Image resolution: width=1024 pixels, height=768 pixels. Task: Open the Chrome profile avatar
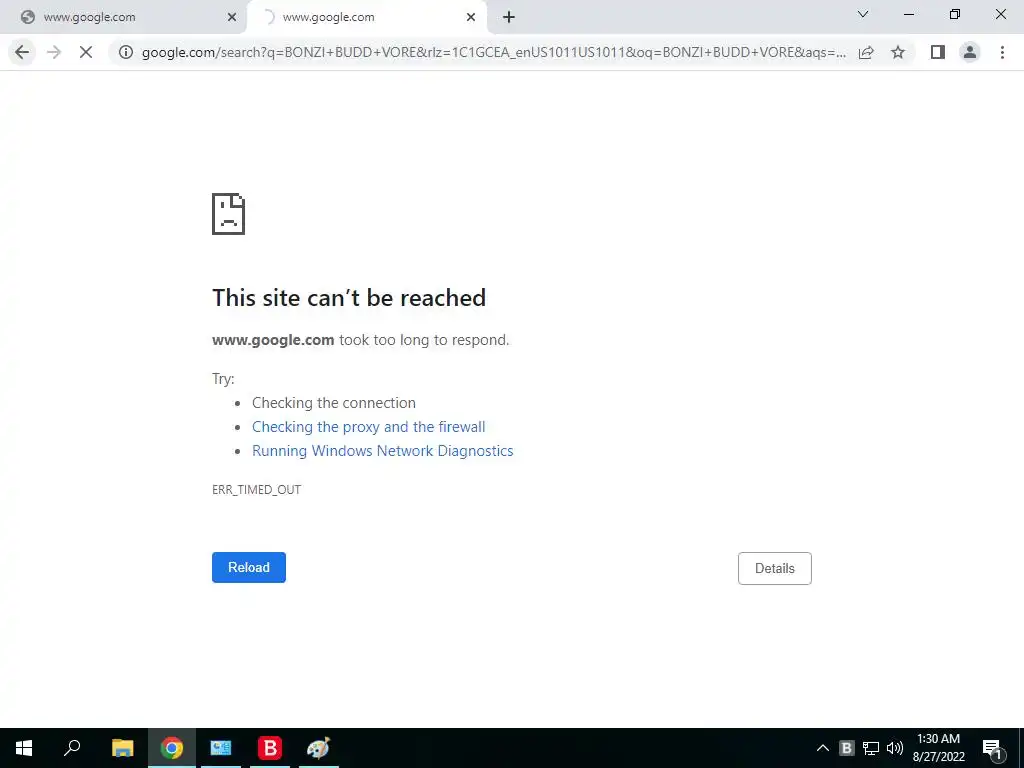[x=970, y=52]
